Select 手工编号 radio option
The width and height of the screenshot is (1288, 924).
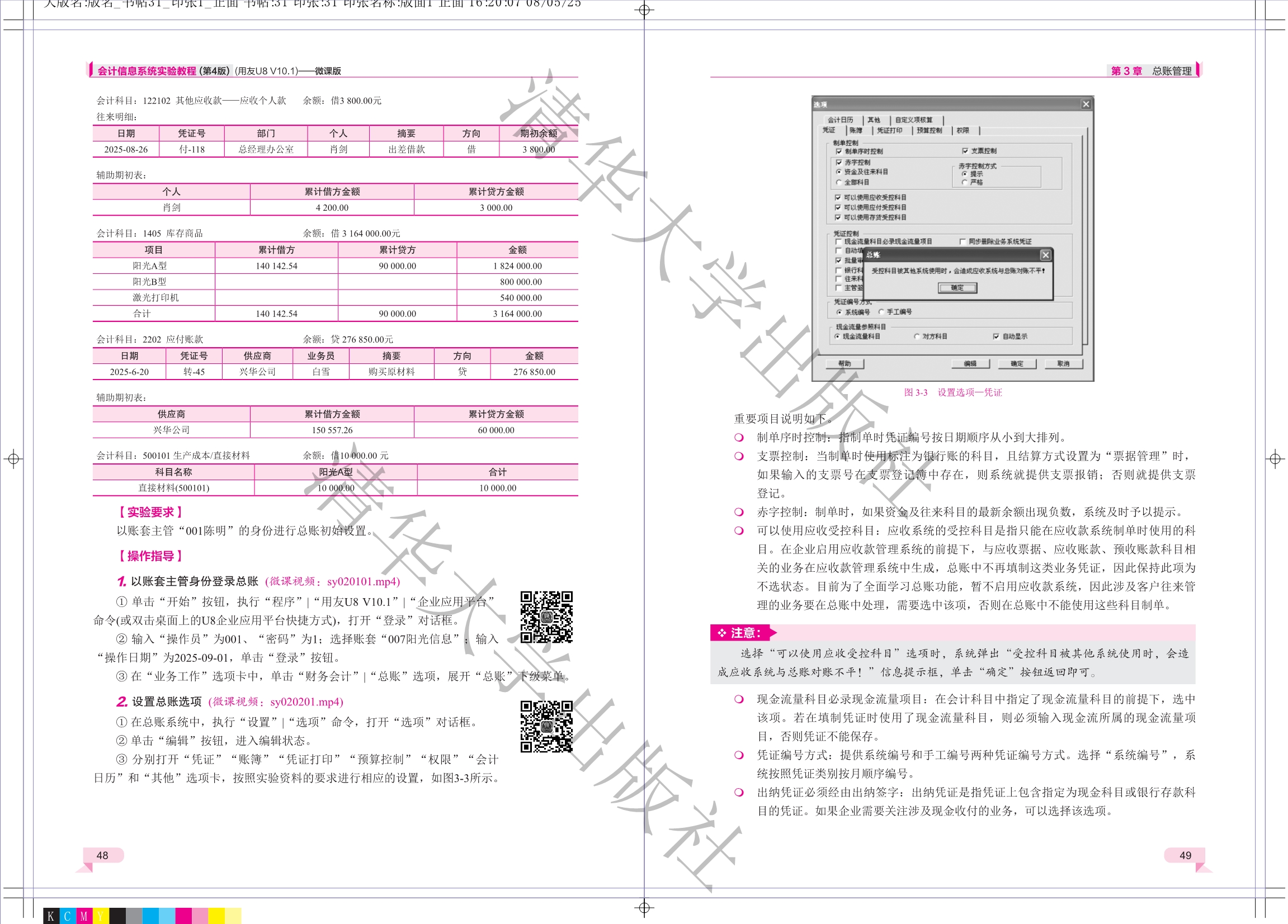(x=881, y=312)
